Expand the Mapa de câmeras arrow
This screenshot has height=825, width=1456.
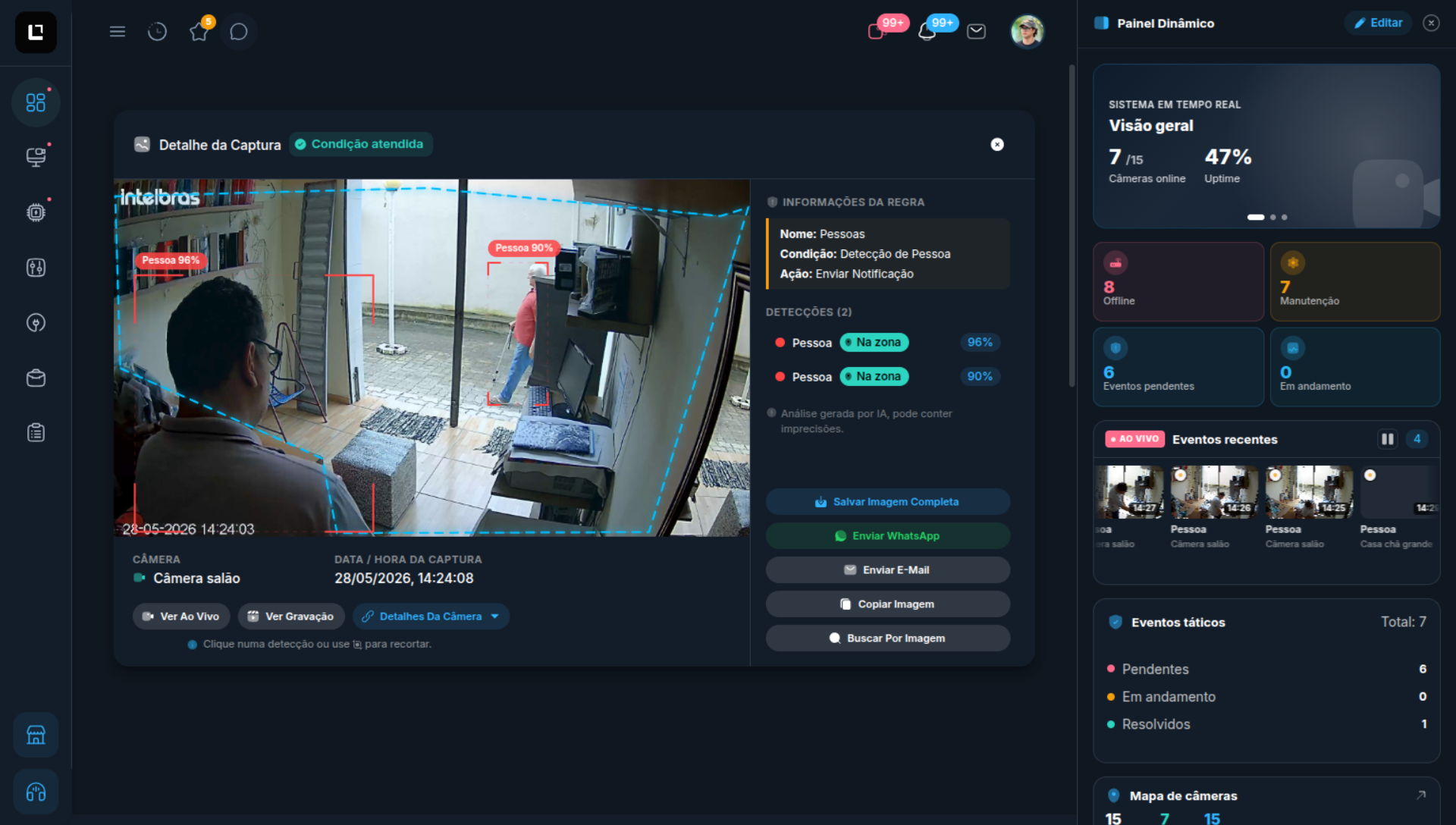(1420, 795)
